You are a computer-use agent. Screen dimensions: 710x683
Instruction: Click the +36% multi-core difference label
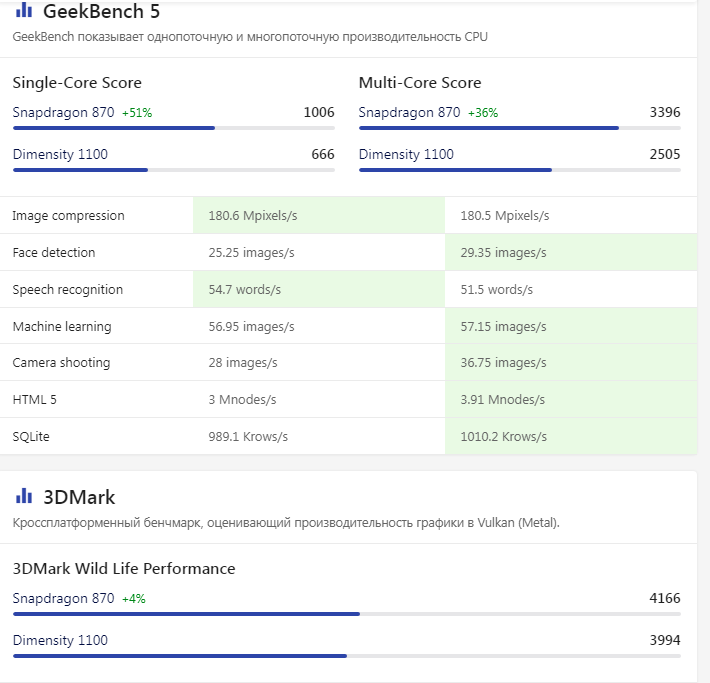coord(483,113)
